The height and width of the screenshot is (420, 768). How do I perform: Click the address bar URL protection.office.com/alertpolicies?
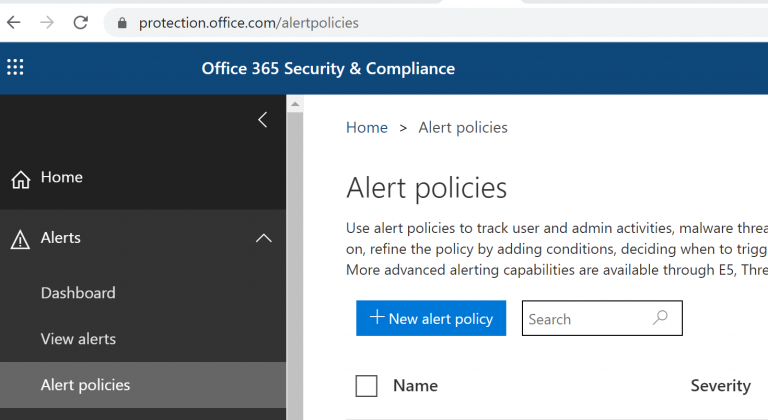click(248, 23)
